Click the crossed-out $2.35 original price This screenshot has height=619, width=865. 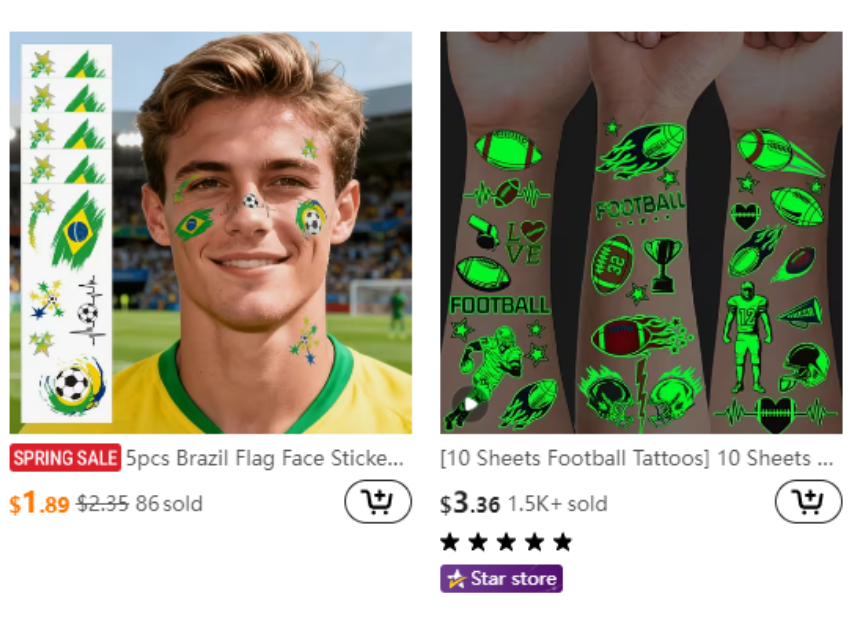(102, 504)
